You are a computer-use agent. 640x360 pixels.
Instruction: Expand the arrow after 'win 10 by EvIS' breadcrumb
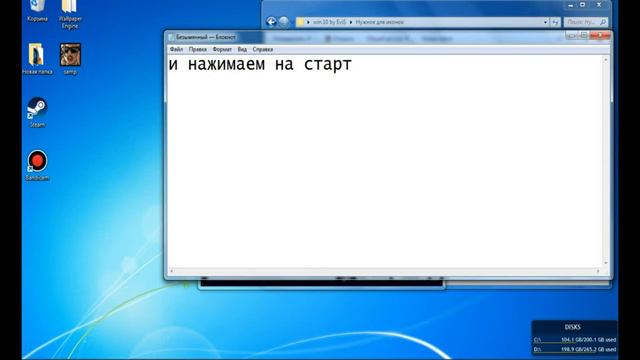[x=351, y=22]
